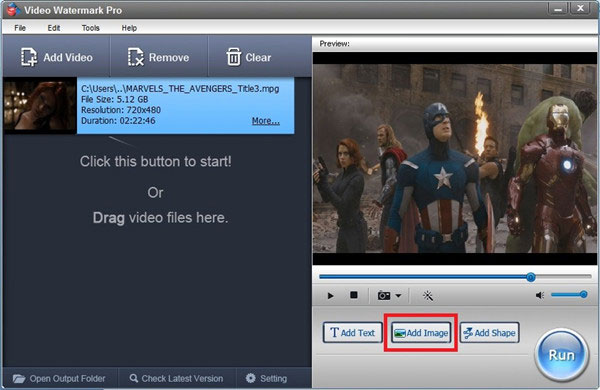Add a text watermark

point(352,333)
